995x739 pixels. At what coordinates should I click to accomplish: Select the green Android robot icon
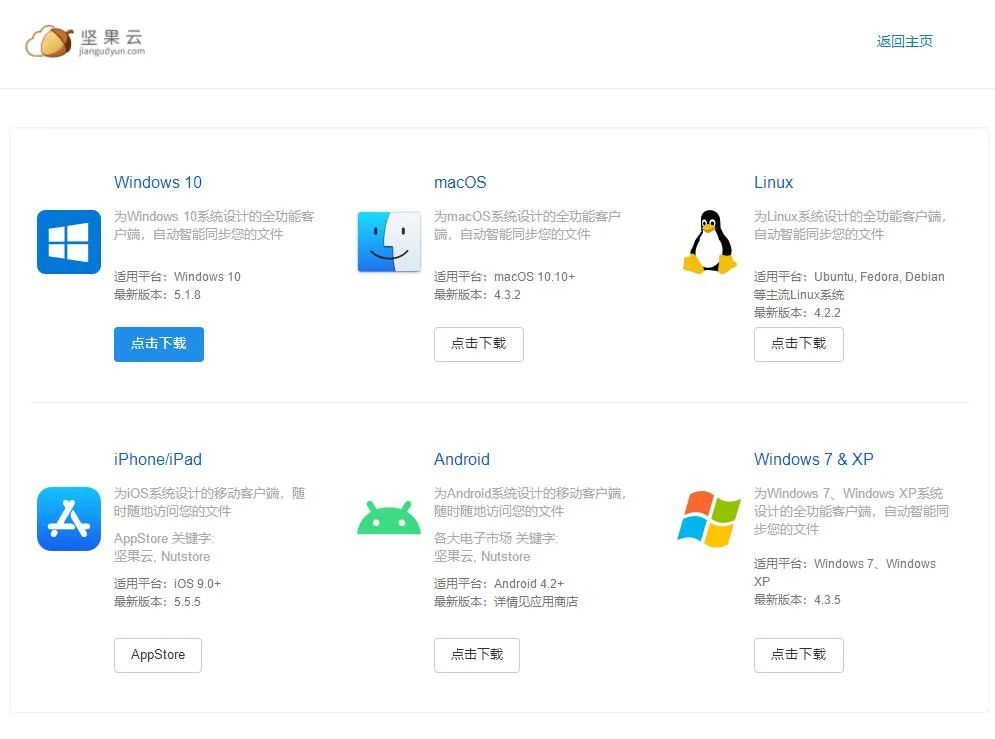tap(388, 516)
